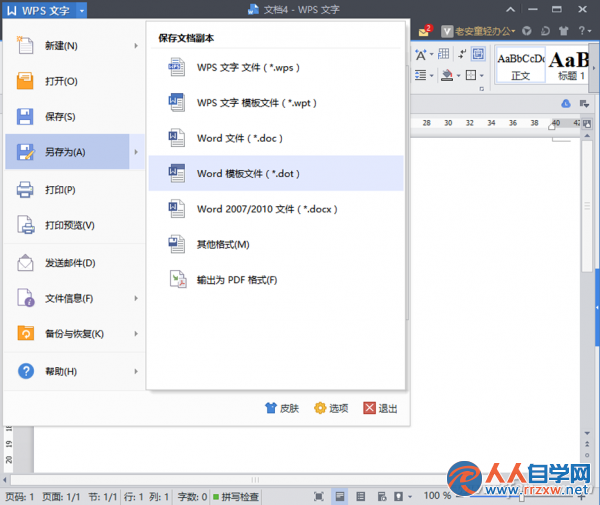Click the T-shirt skin icon in title bar
Screen dimensions: 600x505
(x=563, y=31)
